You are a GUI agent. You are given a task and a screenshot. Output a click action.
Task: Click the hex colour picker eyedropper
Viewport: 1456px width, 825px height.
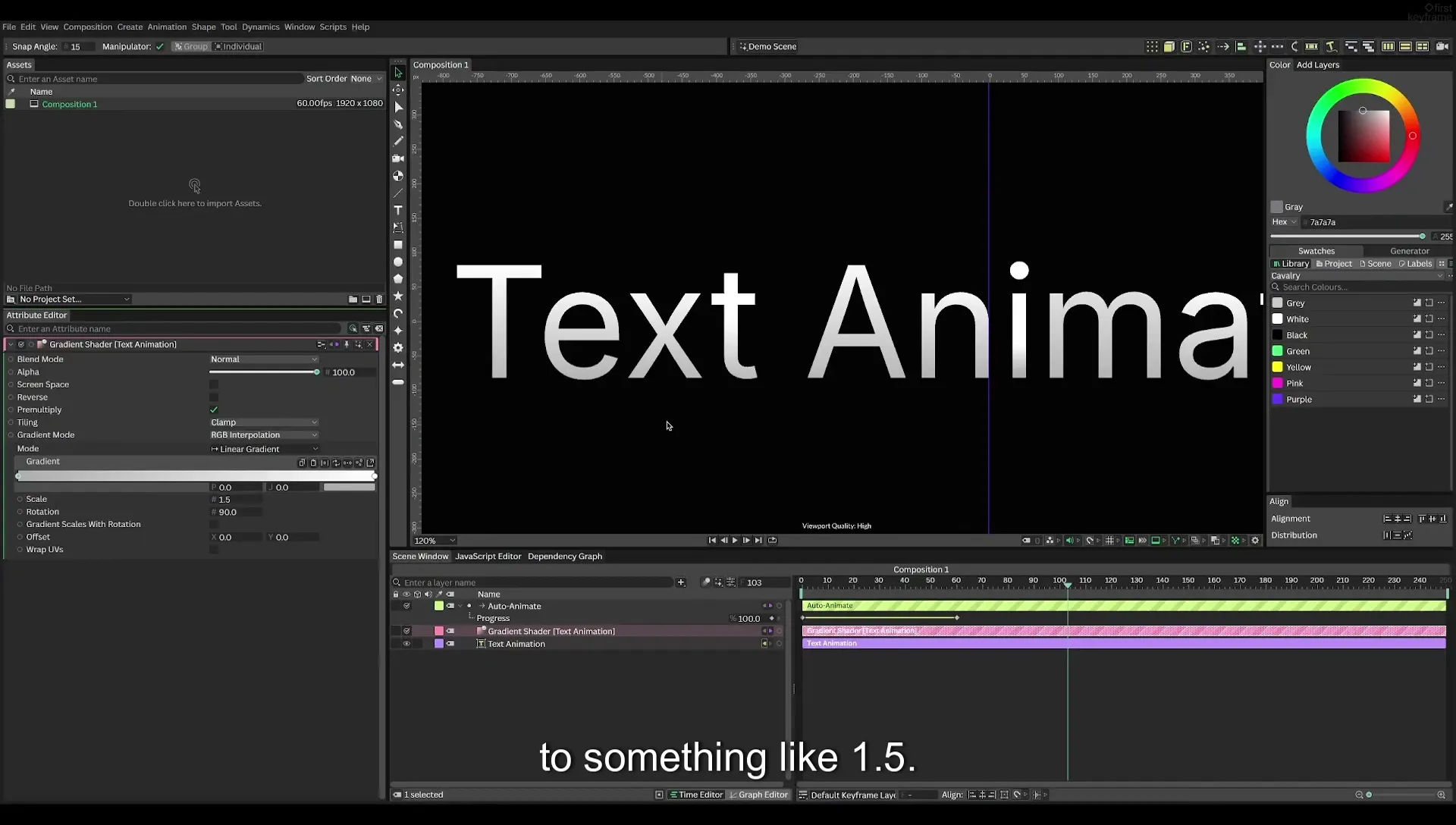1448,206
